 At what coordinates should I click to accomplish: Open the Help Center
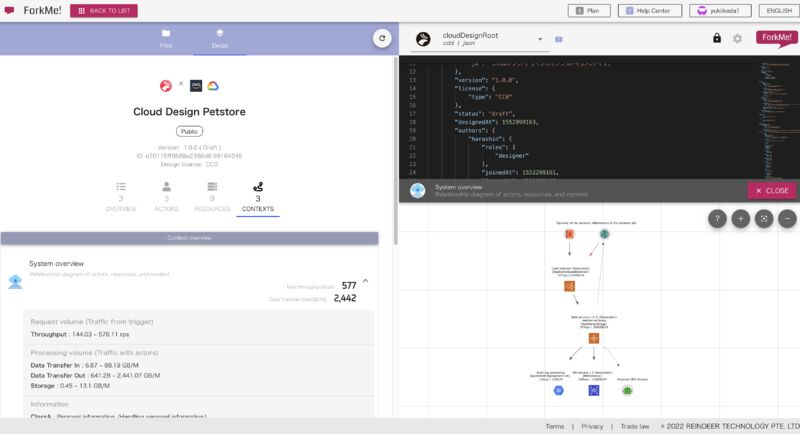pos(649,11)
